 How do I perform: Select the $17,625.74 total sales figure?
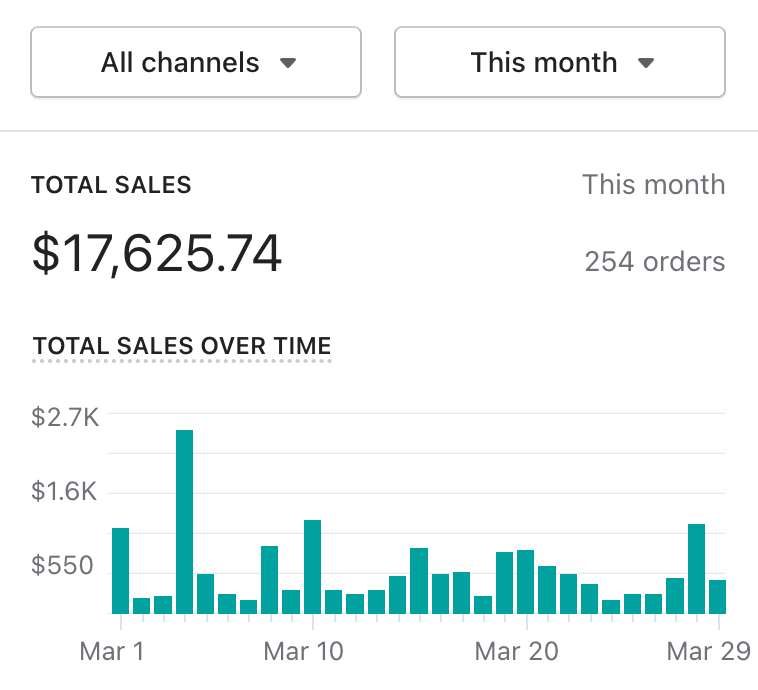(x=157, y=254)
